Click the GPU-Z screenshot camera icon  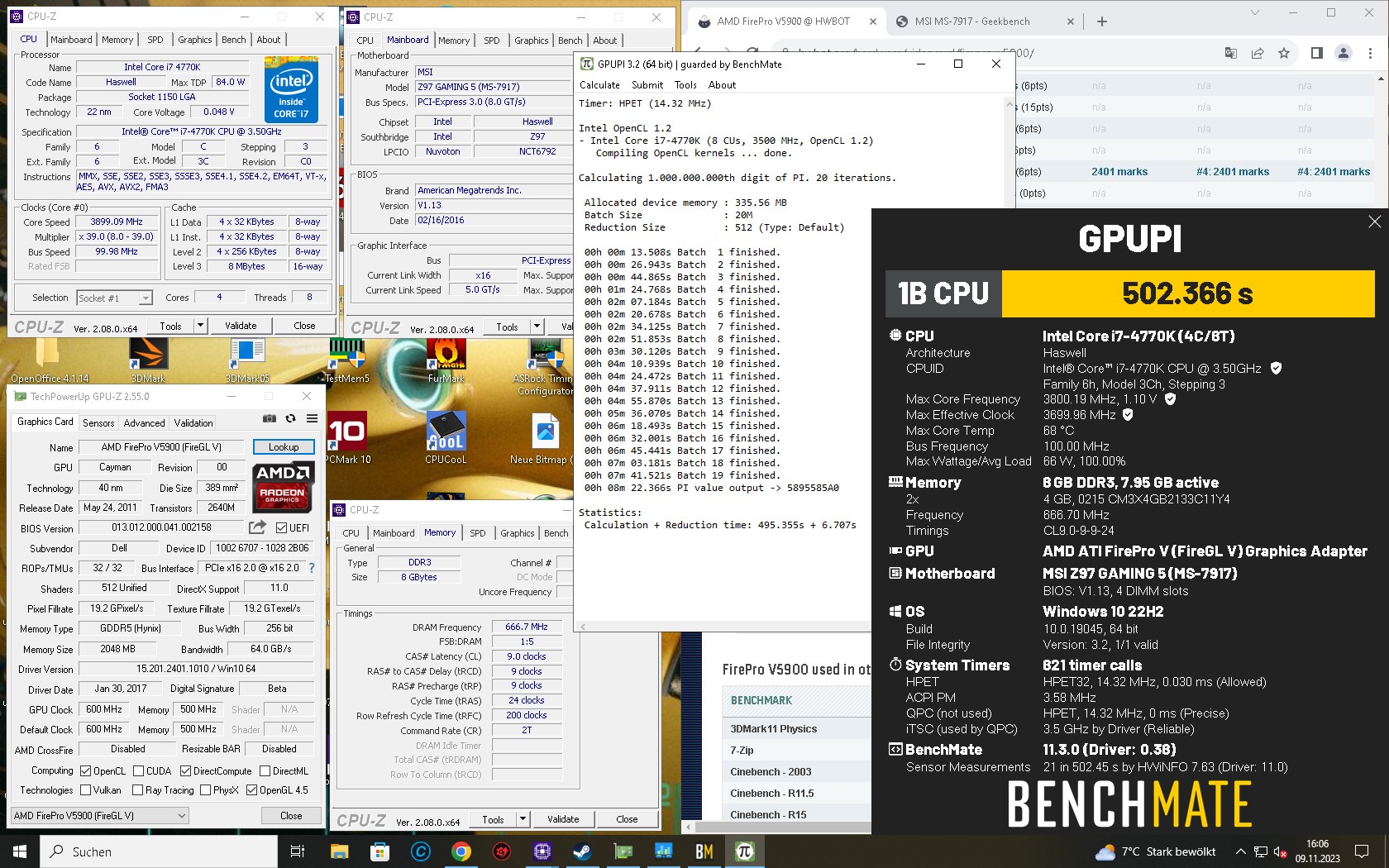point(269,419)
